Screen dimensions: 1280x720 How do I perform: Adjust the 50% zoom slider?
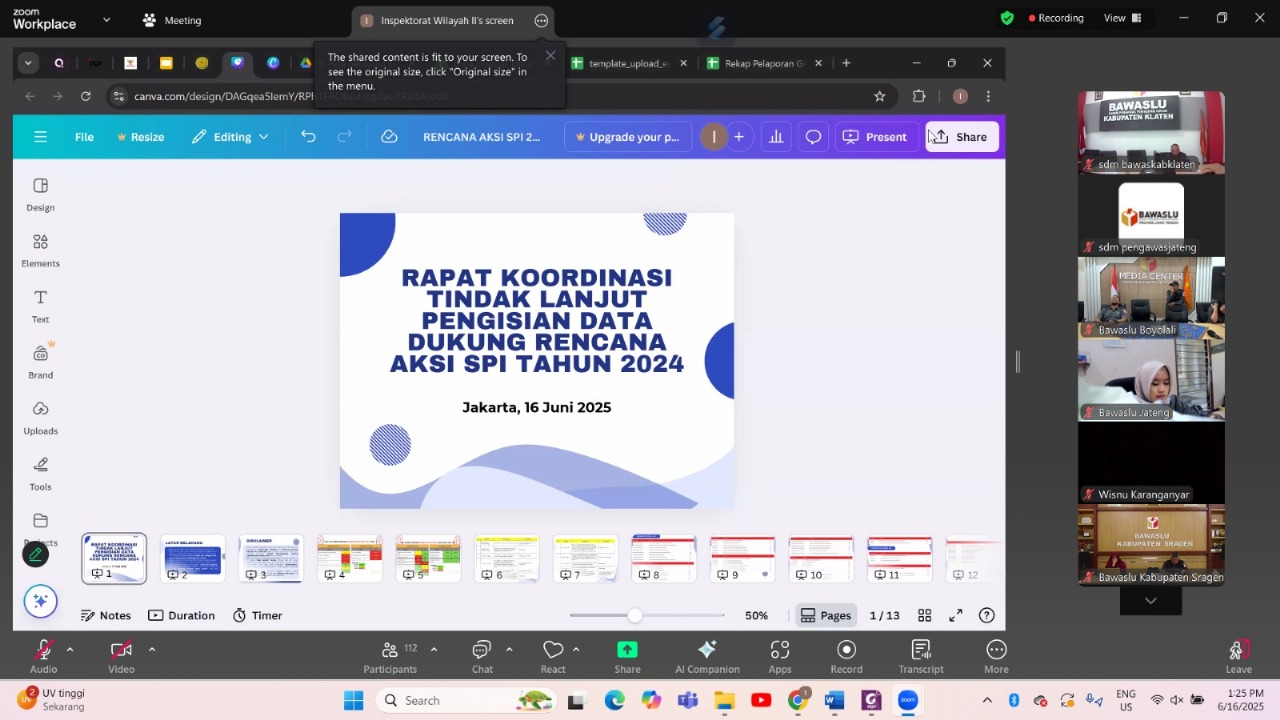pyautogui.click(x=634, y=615)
